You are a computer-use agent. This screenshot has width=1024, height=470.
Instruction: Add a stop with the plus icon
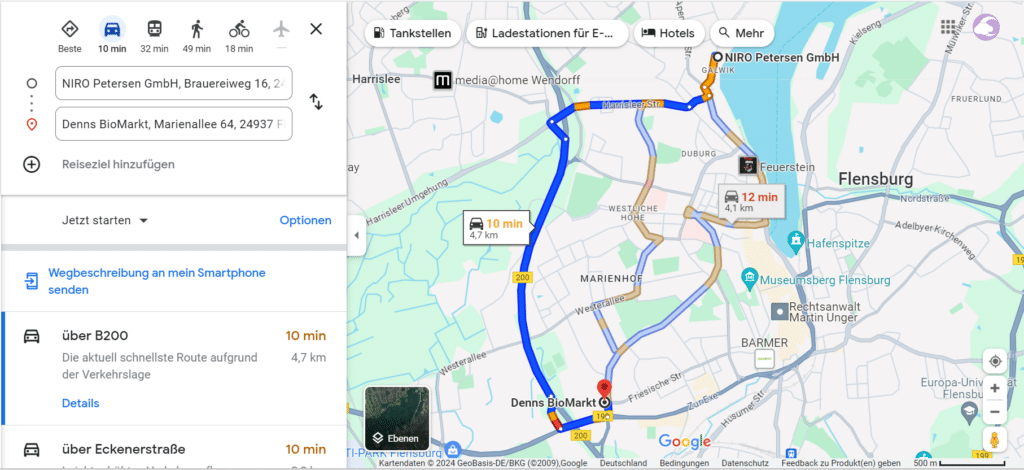tap(31, 164)
